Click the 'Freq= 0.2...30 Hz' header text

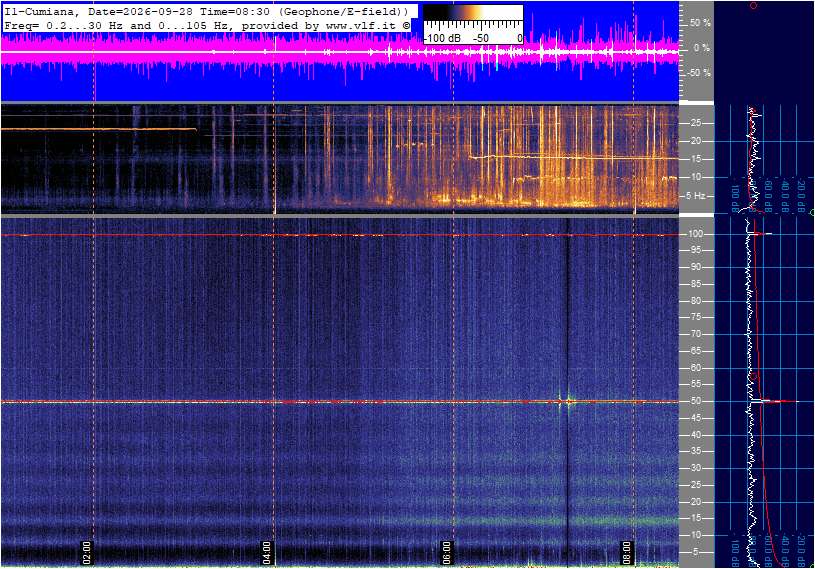click(62, 25)
